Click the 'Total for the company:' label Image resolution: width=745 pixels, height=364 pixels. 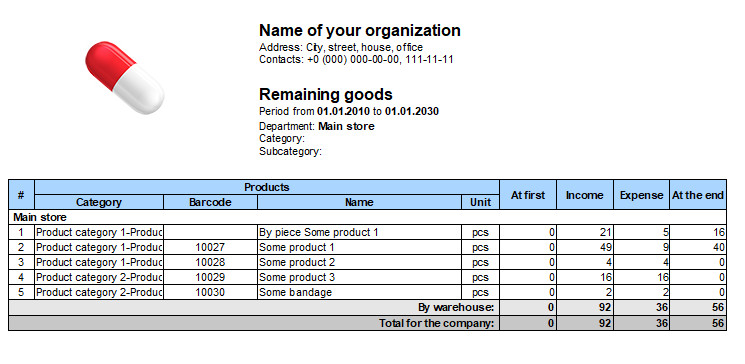click(x=437, y=324)
